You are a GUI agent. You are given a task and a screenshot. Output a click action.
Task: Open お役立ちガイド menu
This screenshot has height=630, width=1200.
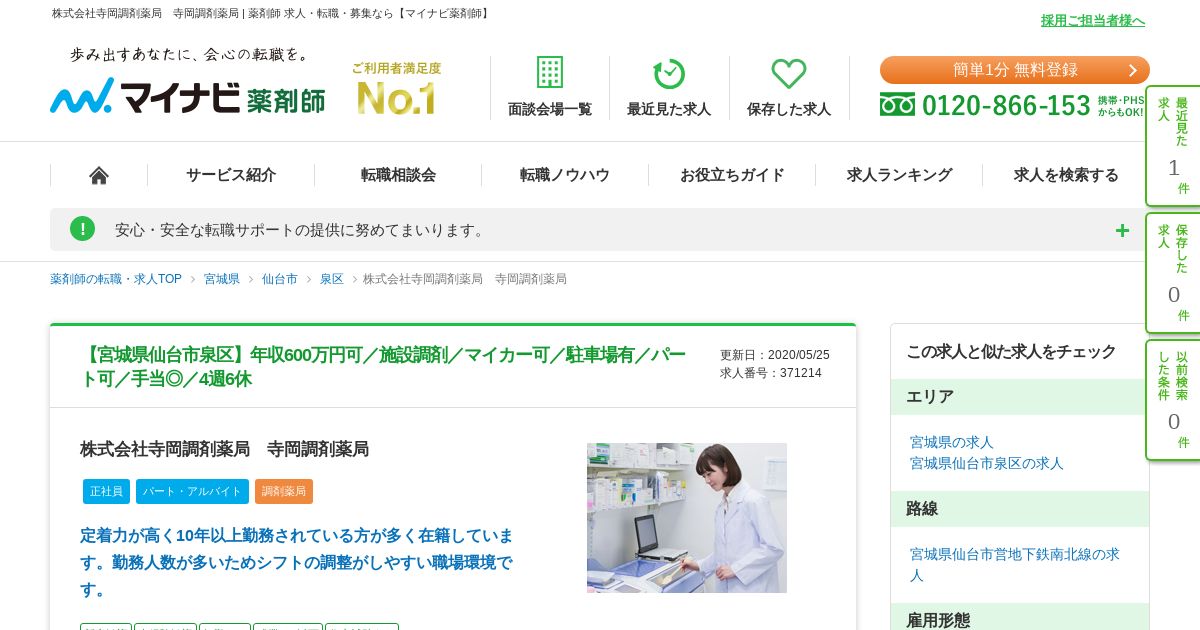click(x=732, y=175)
